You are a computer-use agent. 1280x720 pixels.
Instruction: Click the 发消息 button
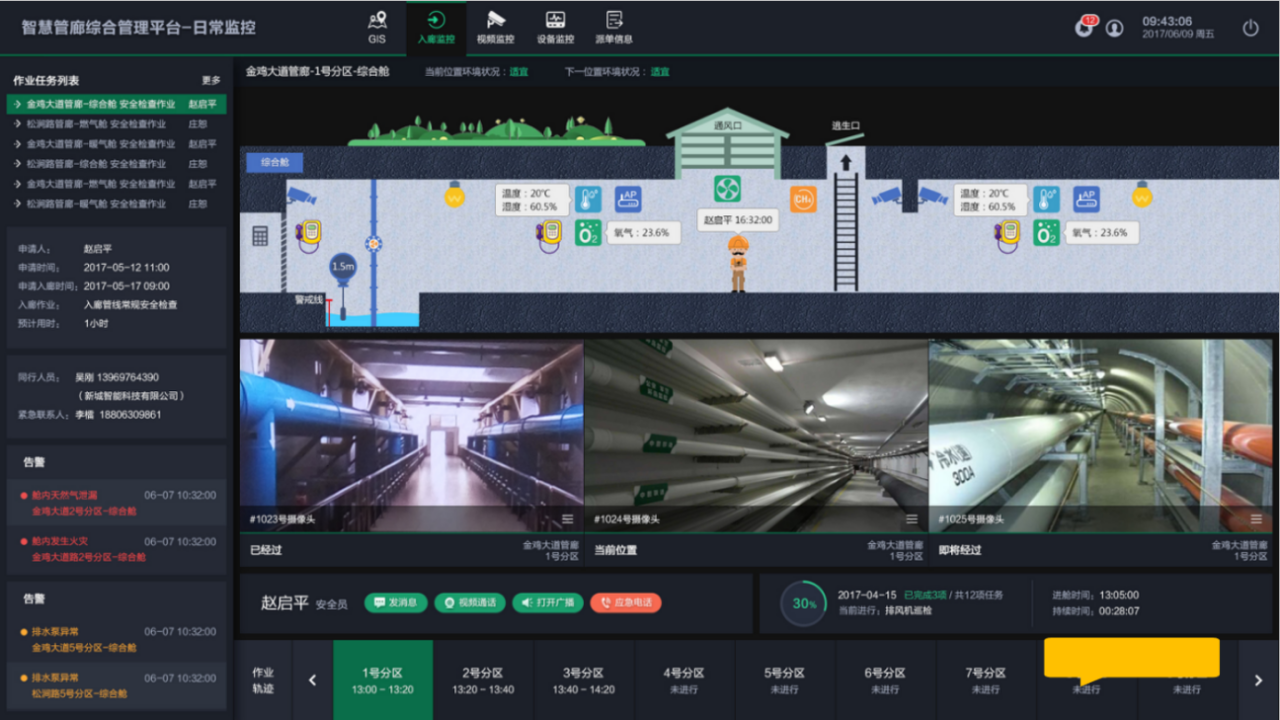(396, 603)
